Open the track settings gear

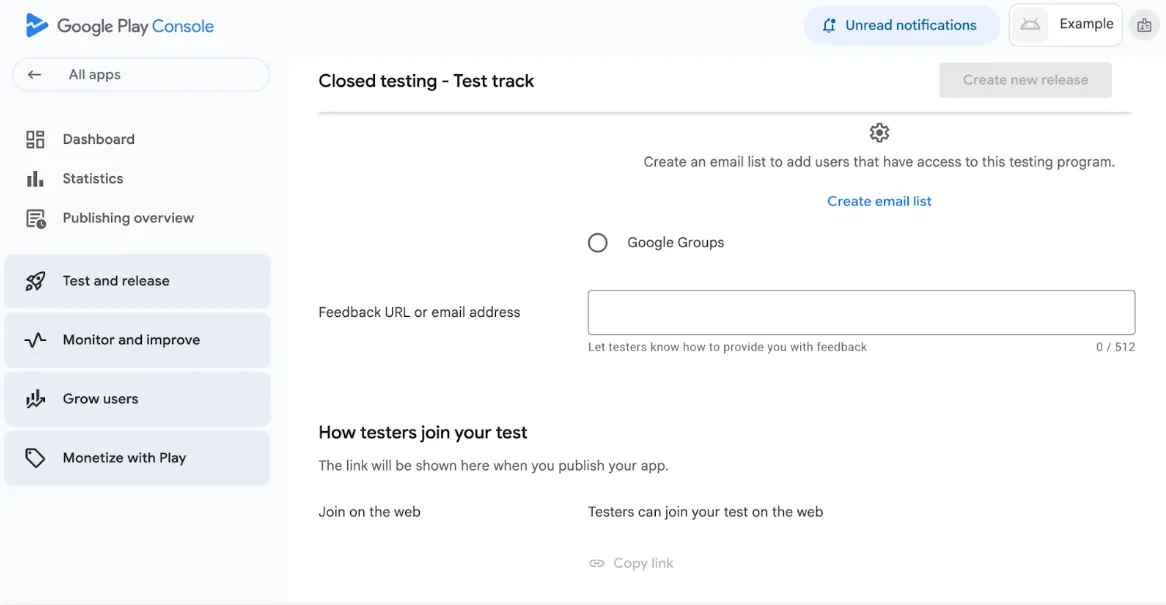click(x=879, y=132)
